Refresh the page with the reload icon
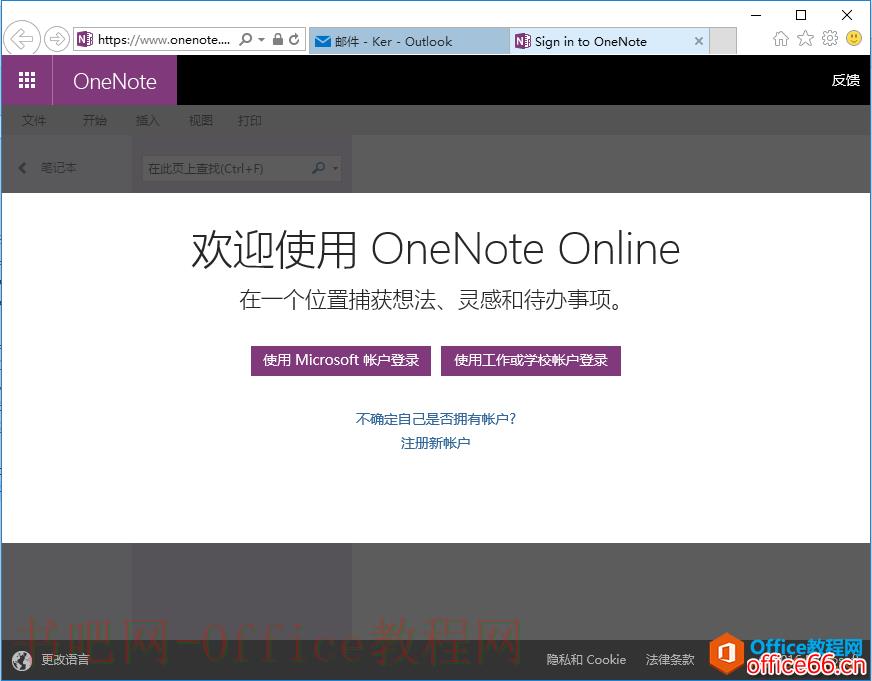 (294, 39)
